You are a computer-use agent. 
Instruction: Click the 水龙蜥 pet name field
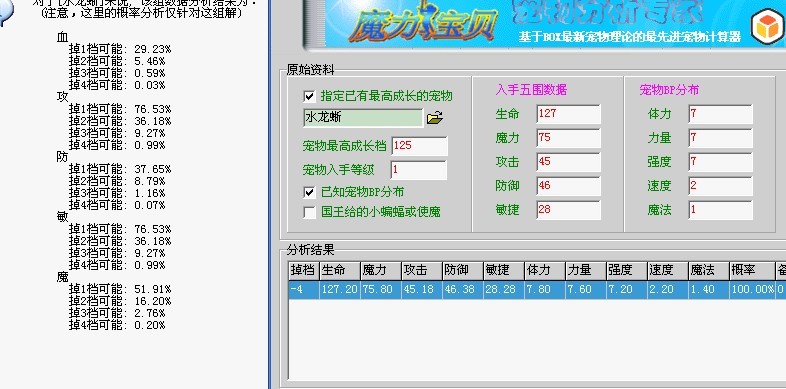pos(363,118)
